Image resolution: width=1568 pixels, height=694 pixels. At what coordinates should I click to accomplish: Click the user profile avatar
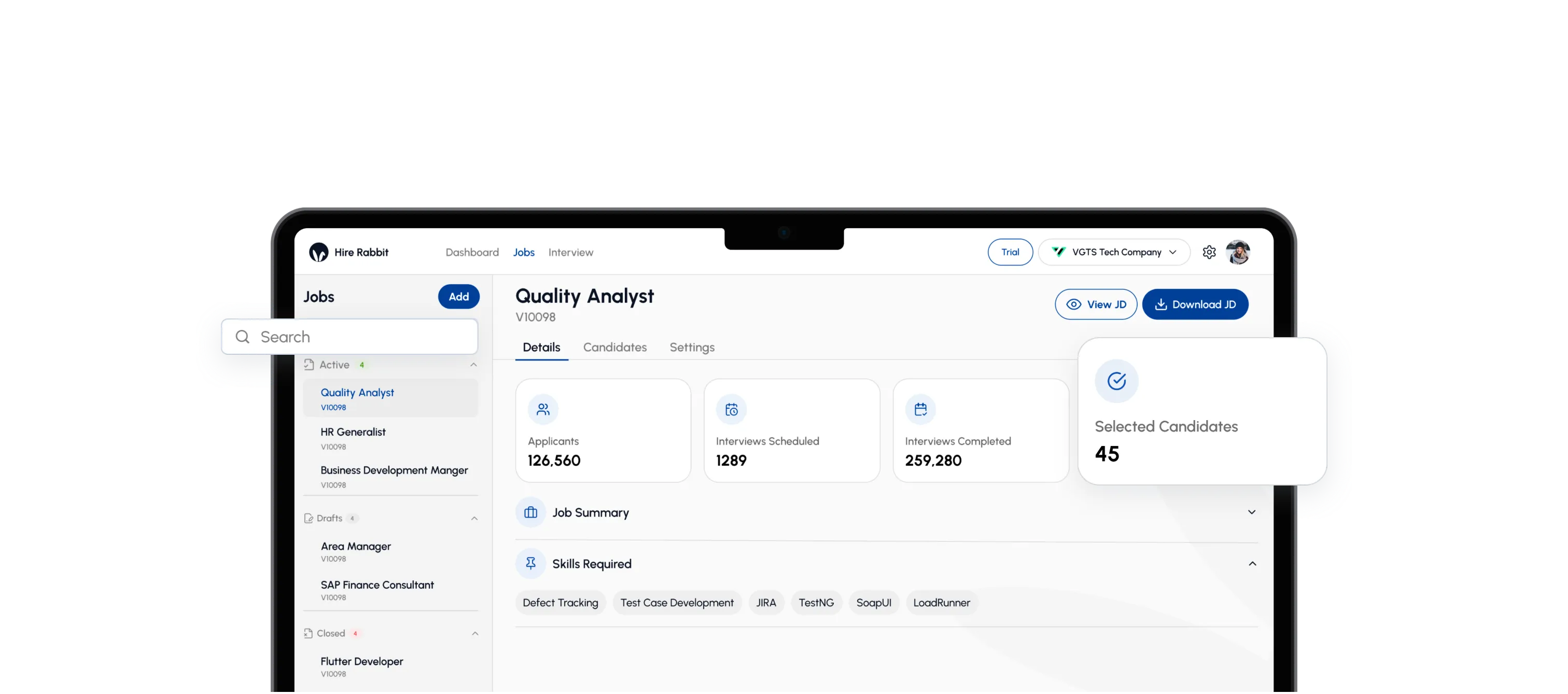[1238, 252]
